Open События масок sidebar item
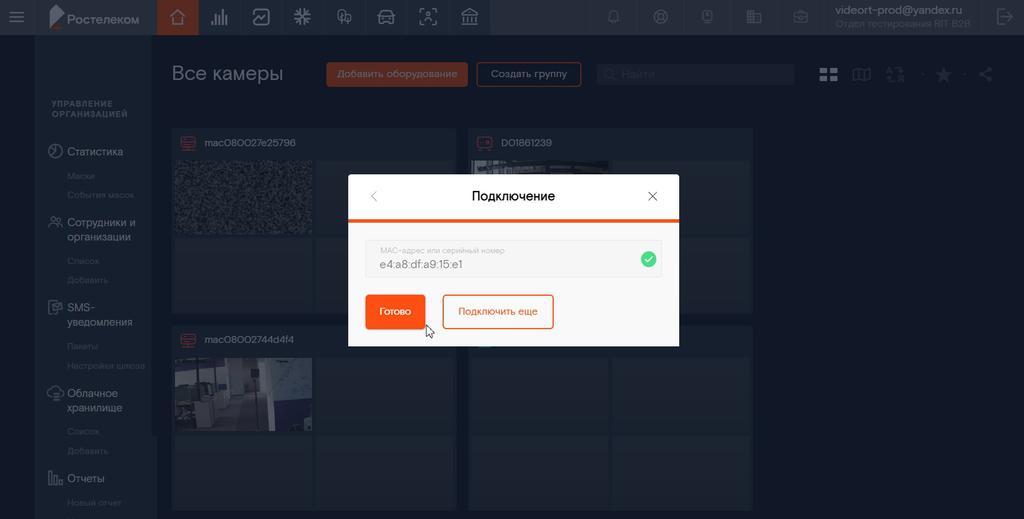This screenshot has width=1024, height=519. [101, 195]
